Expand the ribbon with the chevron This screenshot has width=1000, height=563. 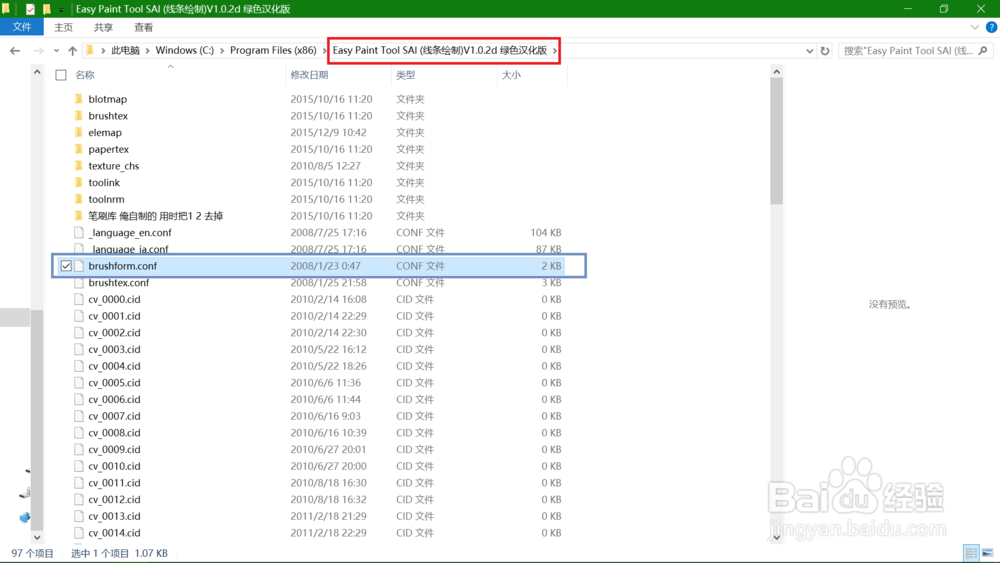point(974,27)
